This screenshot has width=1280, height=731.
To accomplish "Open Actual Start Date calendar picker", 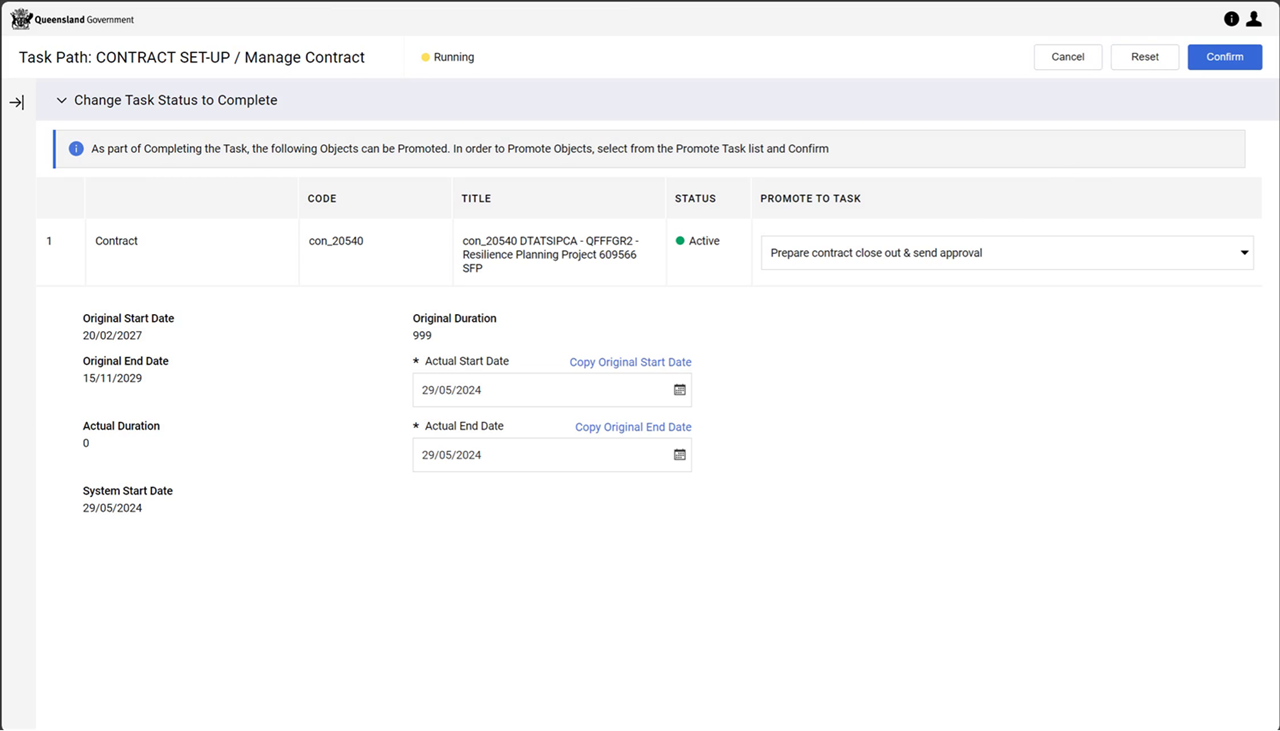I will tap(680, 390).
